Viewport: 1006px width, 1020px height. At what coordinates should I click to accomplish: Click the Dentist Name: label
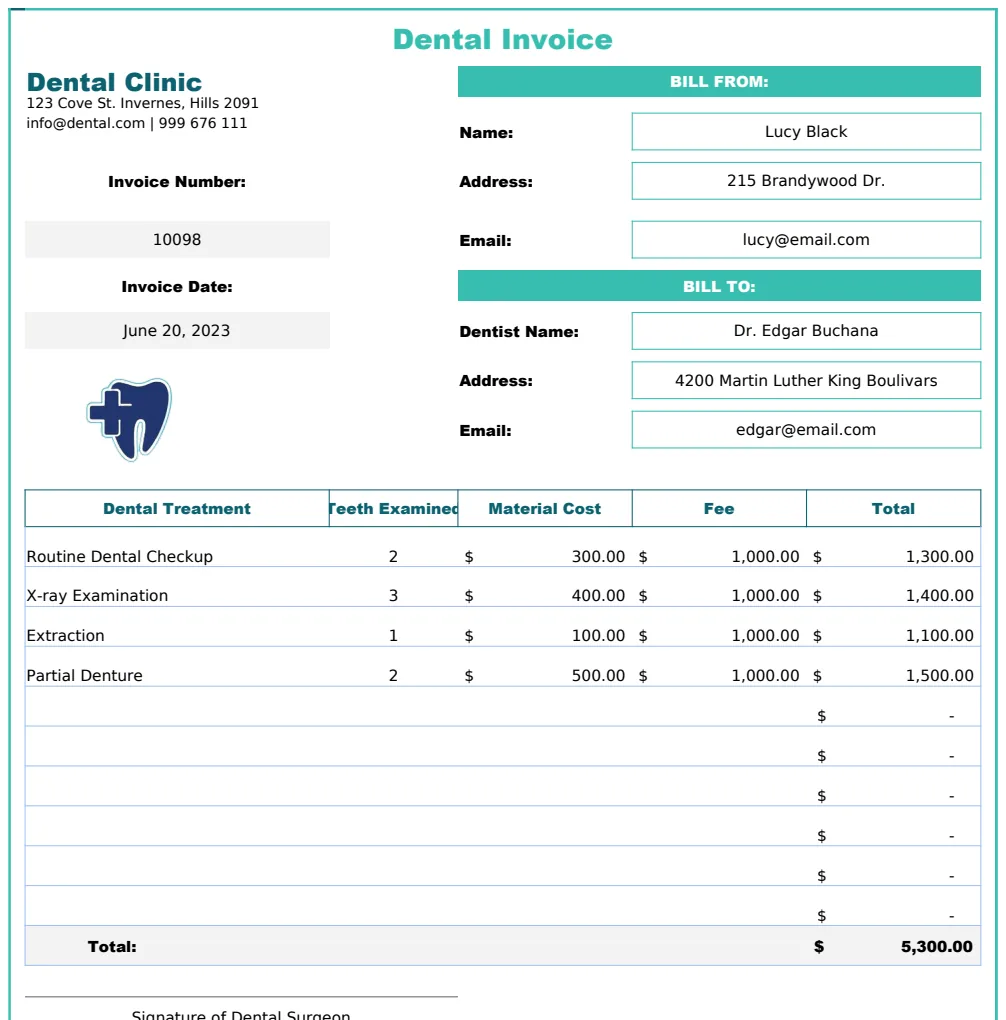click(519, 332)
